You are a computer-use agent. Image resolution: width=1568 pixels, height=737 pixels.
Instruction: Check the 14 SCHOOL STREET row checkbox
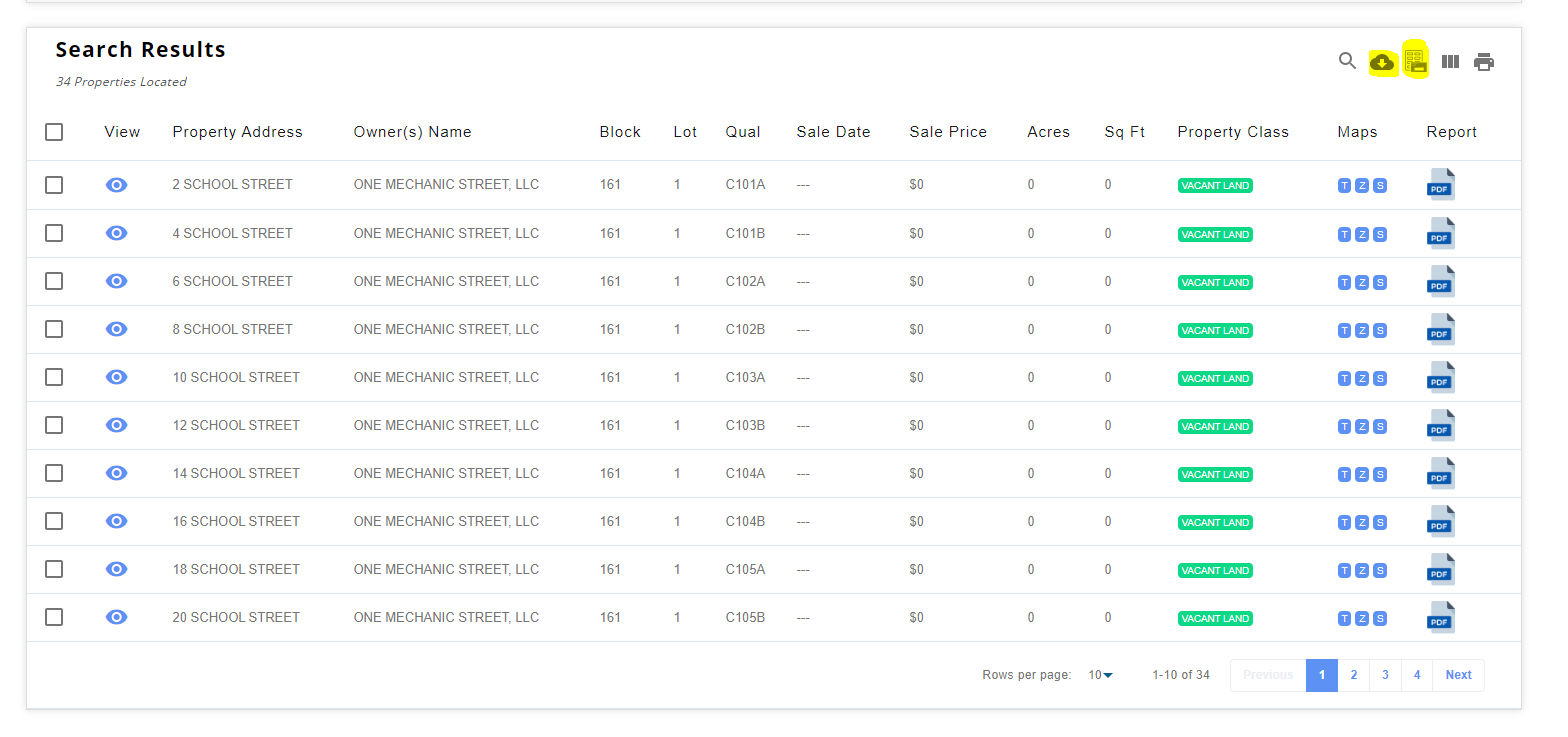54,473
